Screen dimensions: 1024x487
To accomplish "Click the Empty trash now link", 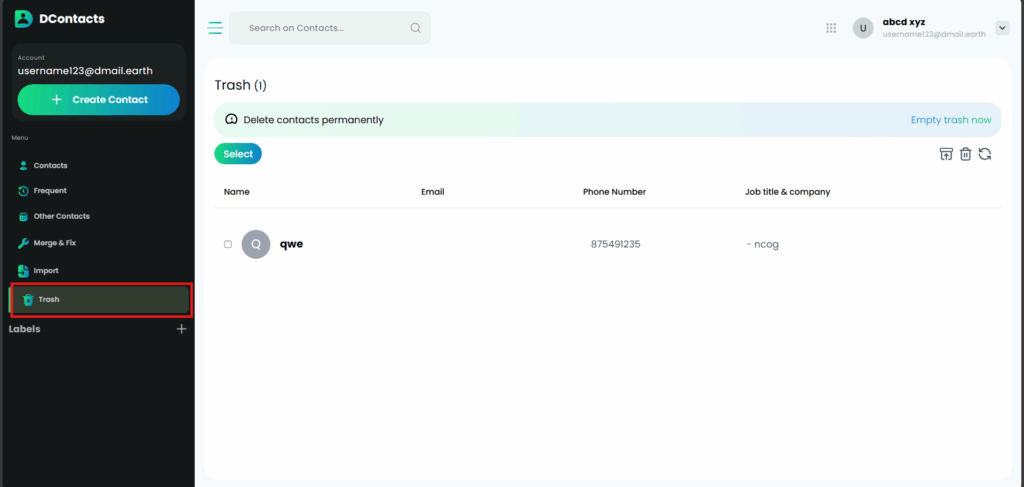I will click(x=950, y=120).
